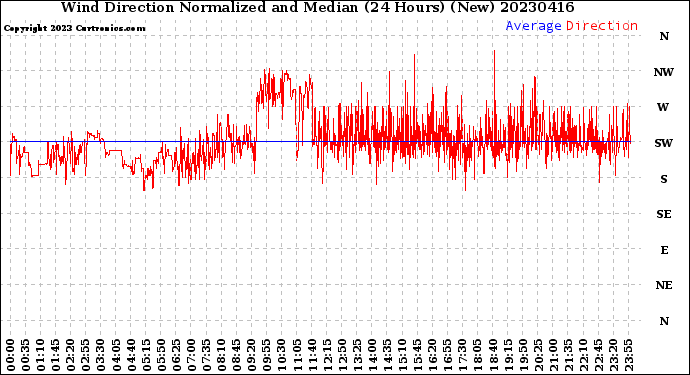The height and width of the screenshot is (375, 690).
Task: Click the 09:55 time axis label
Action: coord(267,356)
